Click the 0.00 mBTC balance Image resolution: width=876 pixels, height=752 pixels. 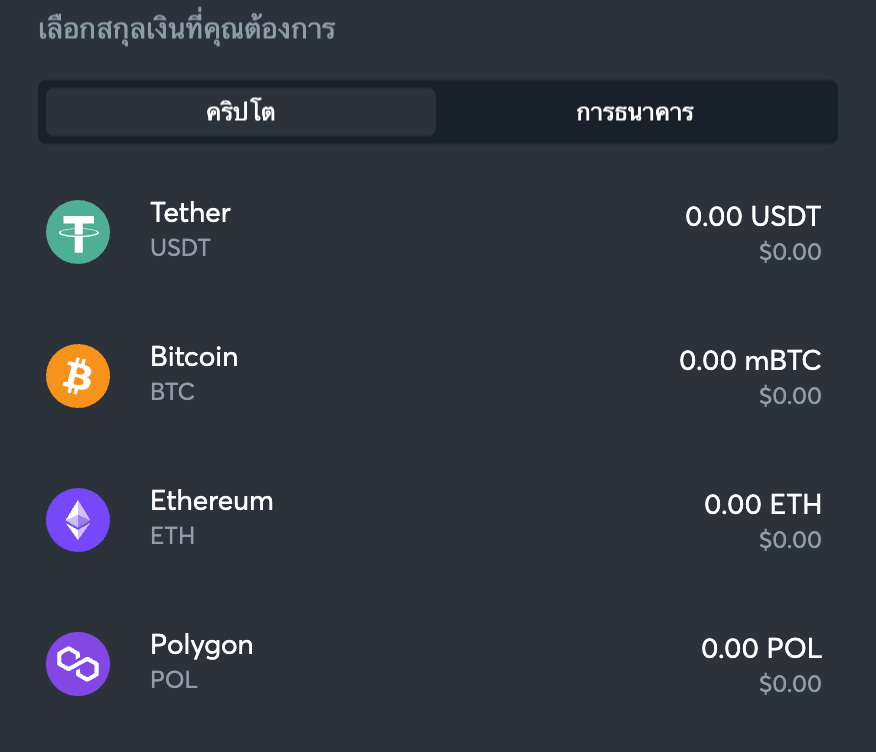tap(750, 360)
